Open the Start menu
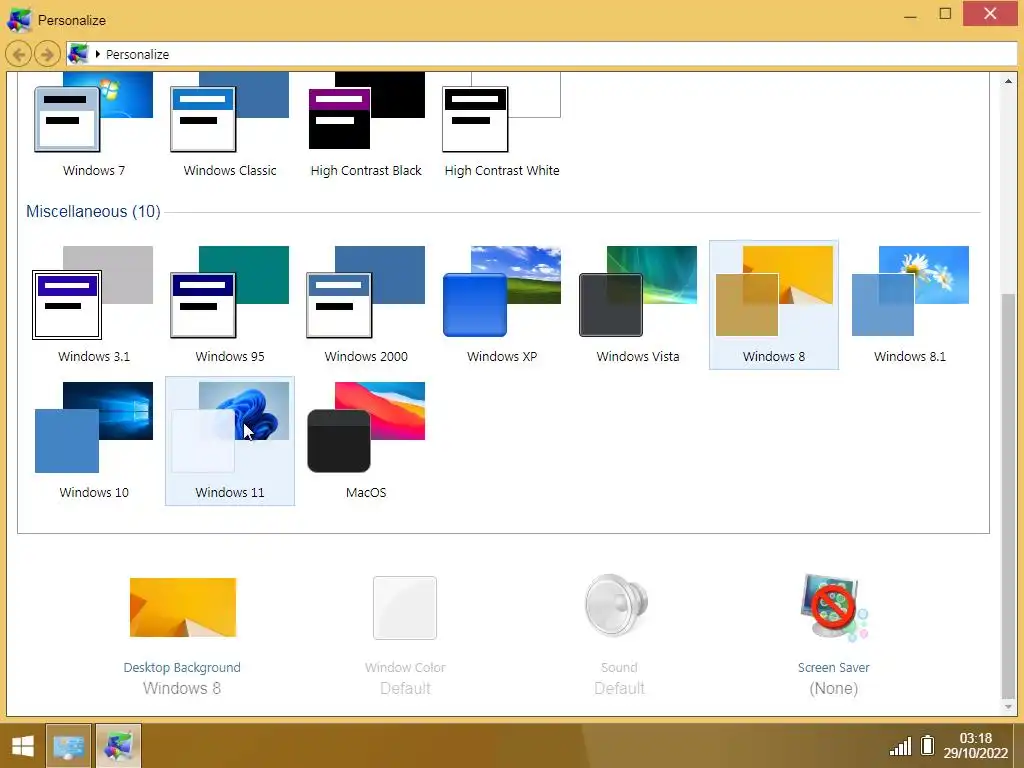1024x768 pixels. (22, 746)
